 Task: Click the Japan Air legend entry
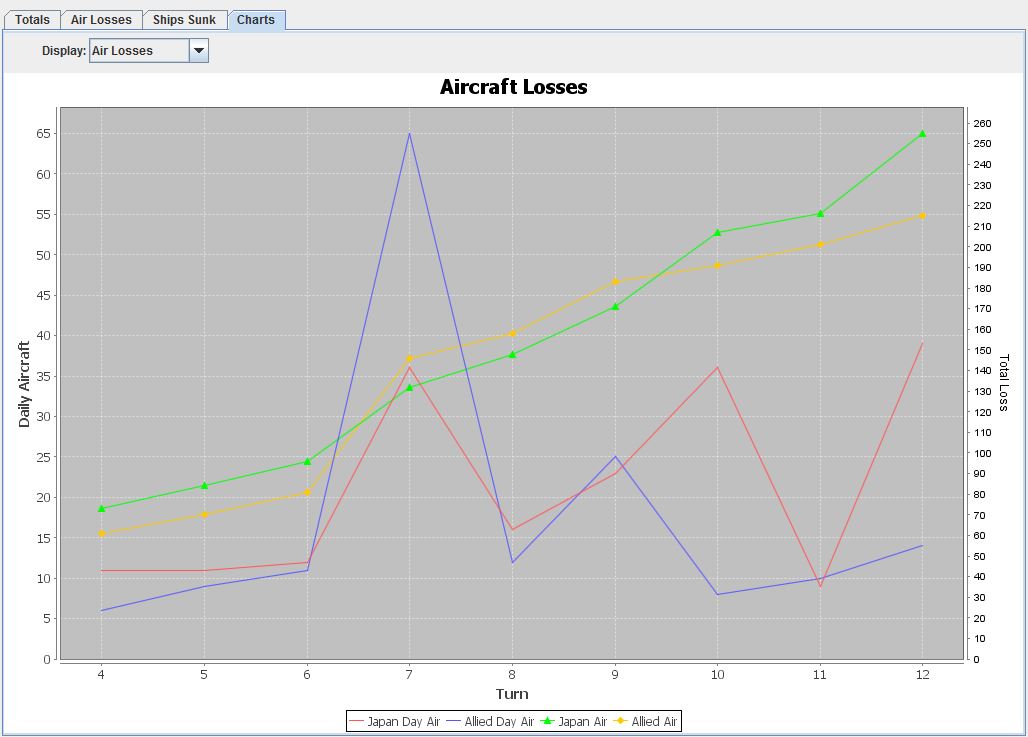tap(574, 721)
